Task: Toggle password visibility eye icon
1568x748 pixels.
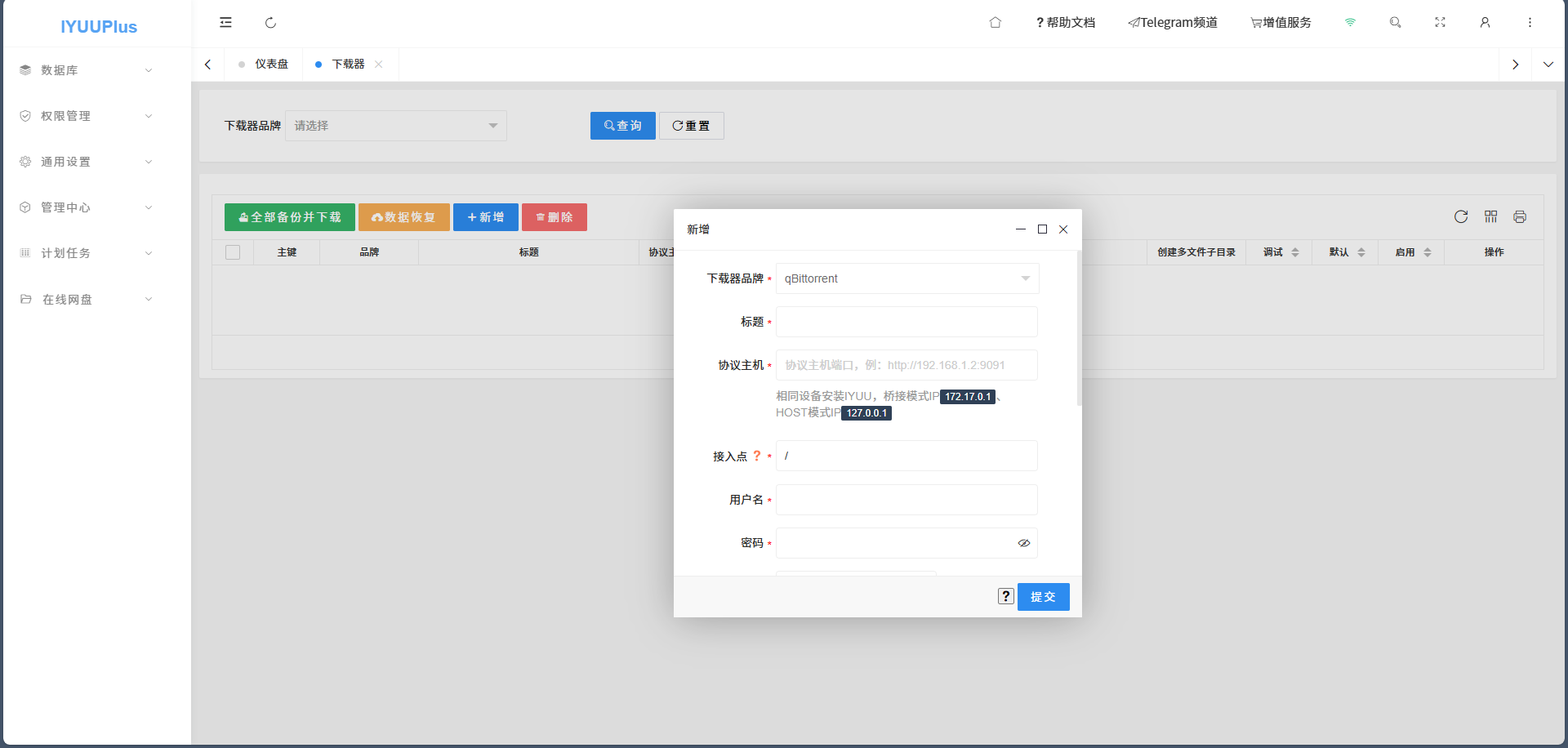Action: pos(1023,543)
